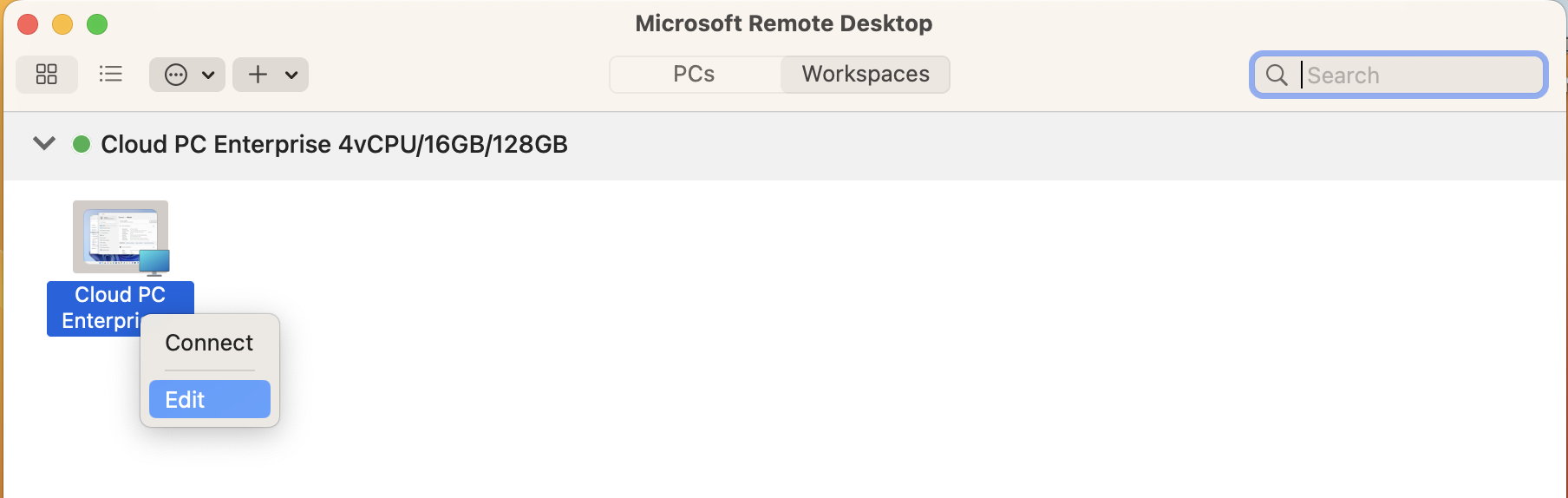
Task: Switch to the PCs tab
Action: pos(694,75)
